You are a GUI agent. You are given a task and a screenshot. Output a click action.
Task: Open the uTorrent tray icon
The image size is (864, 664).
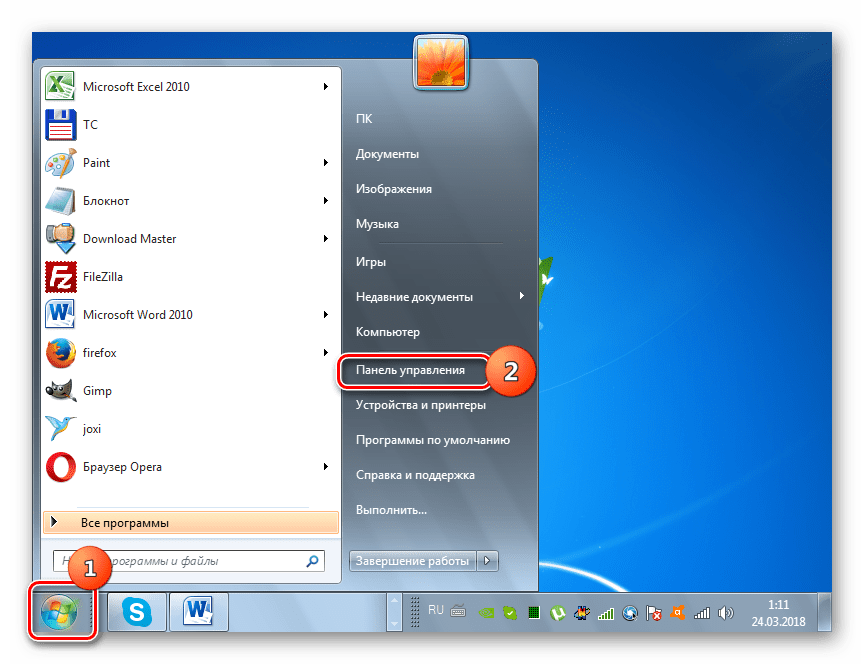click(558, 613)
